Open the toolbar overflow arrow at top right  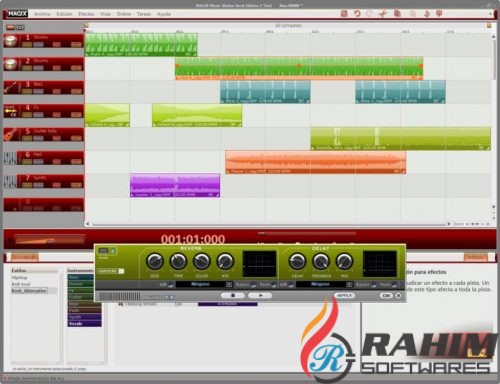click(x=490, y=14)
